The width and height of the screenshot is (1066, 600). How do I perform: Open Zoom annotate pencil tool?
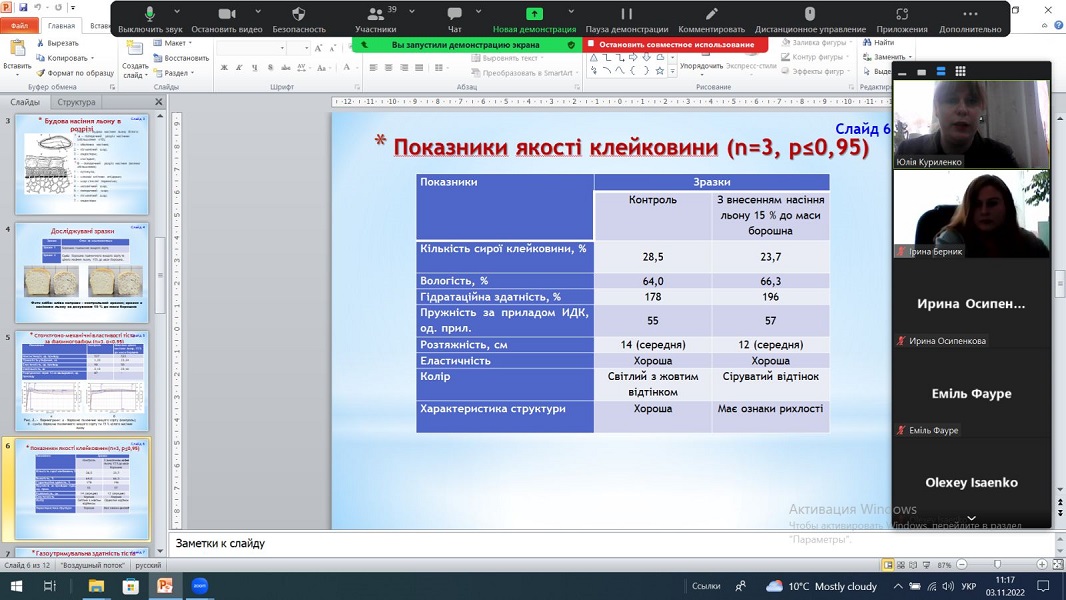pyautogui.click(x=711, y=19)
